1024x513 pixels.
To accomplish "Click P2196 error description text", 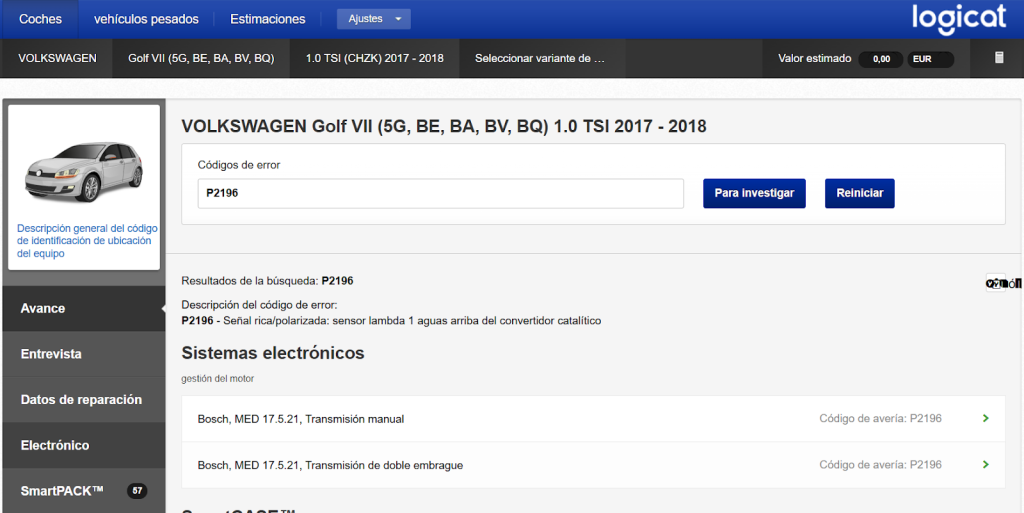I will coord(391,321).
